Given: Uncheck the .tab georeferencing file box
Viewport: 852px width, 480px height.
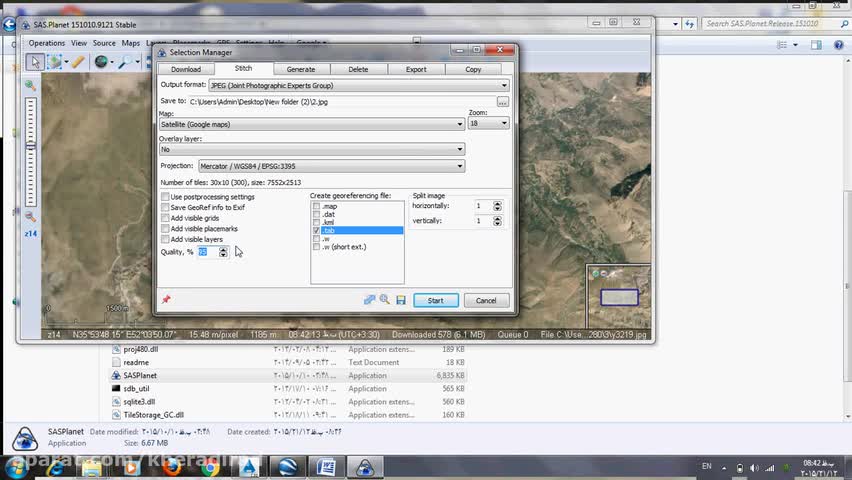Looking at the screenshot, I should coord(316,230).
